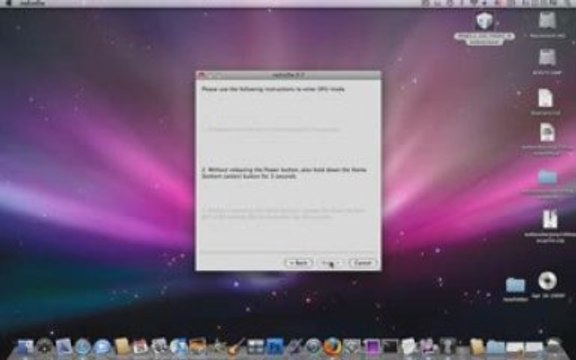Open Firefox from the dock

tap(332, 346)
